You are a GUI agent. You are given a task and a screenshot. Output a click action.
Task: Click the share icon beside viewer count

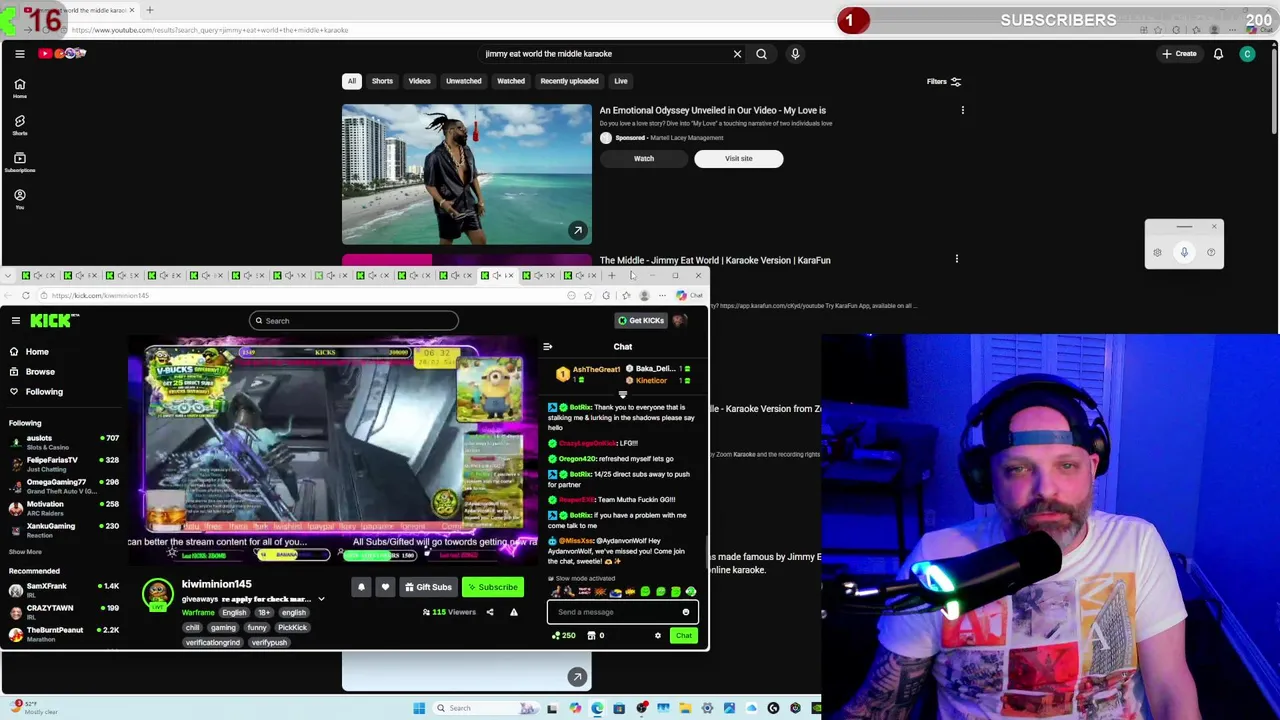point(490,612)
